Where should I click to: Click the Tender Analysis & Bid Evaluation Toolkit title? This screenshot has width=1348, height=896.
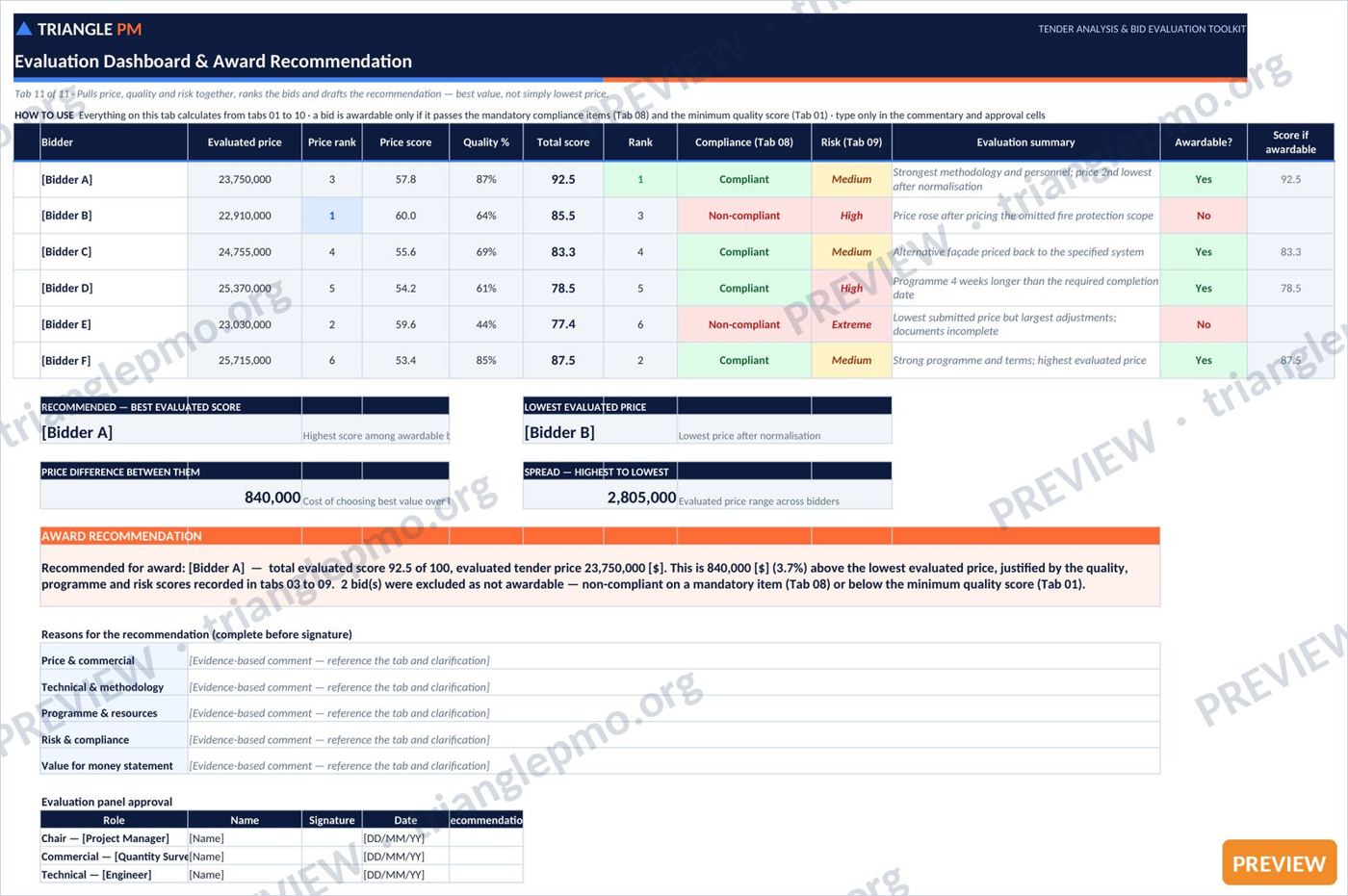[1142, 29]
